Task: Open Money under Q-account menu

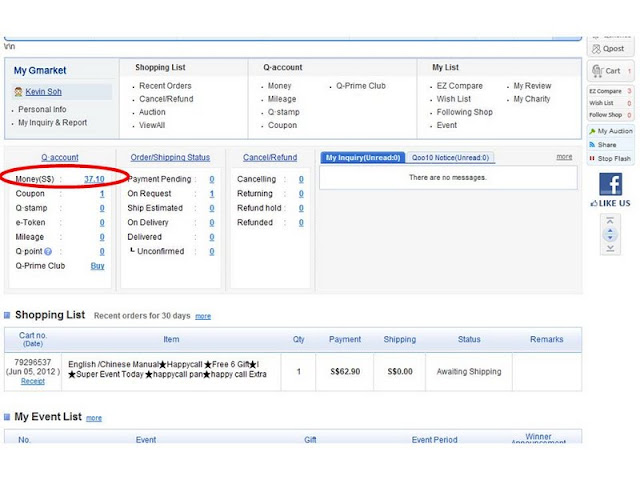Action: pyautogui.click(x=280, y=86)
